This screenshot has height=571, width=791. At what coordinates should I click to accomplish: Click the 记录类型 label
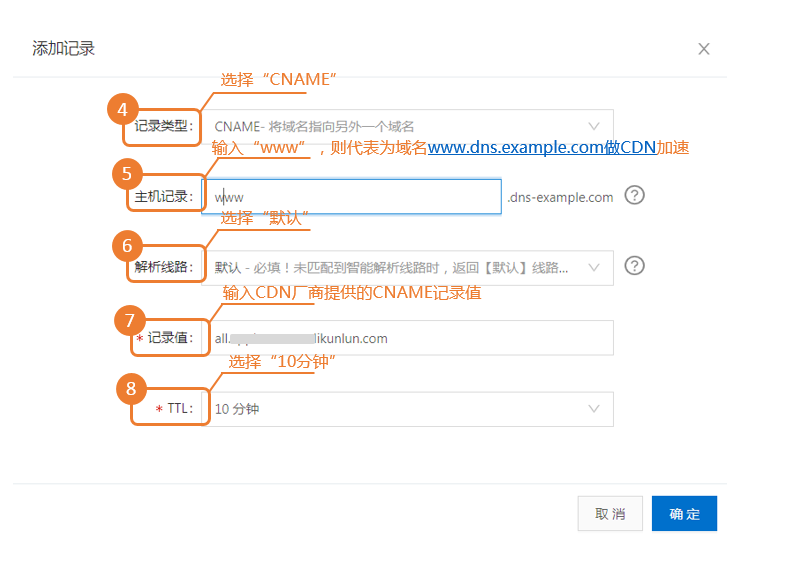pos(164,126)
